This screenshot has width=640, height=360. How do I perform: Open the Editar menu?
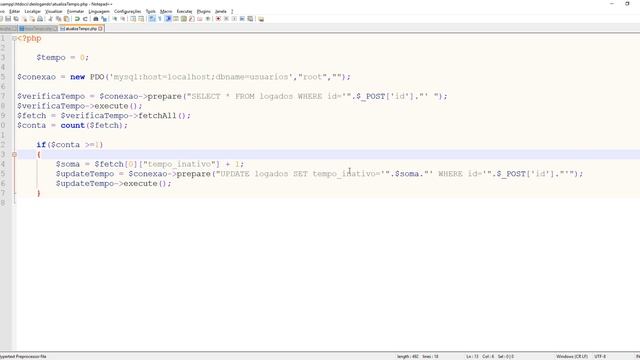[14, 11]
